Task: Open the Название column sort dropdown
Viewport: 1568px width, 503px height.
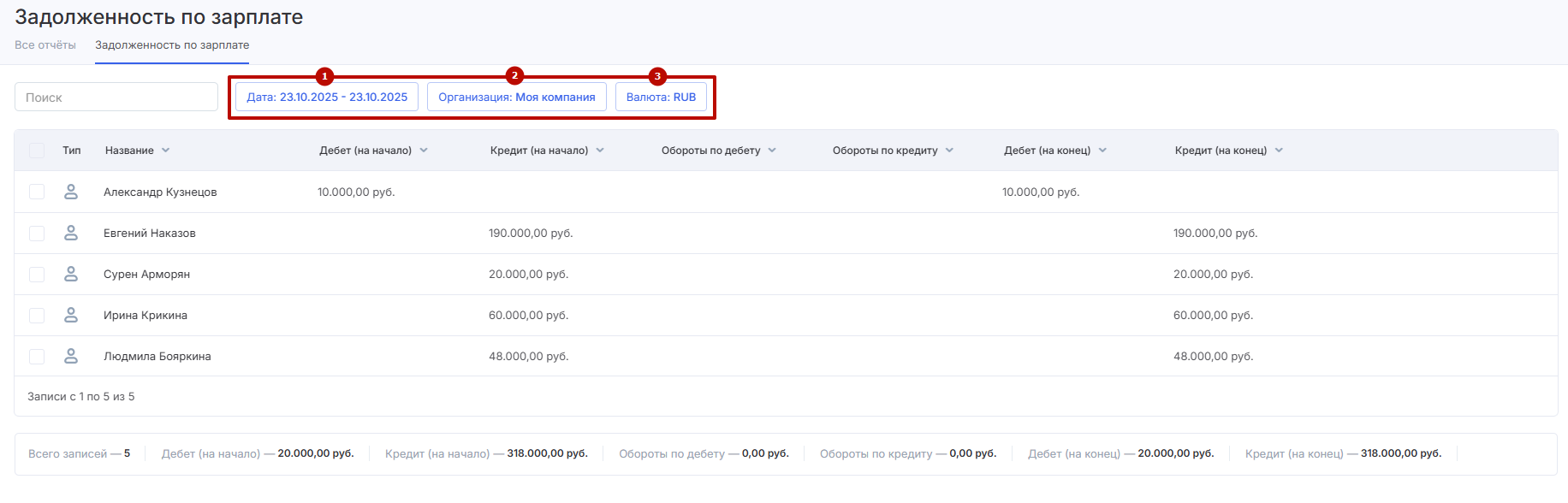Action: [x=165, y=151]
